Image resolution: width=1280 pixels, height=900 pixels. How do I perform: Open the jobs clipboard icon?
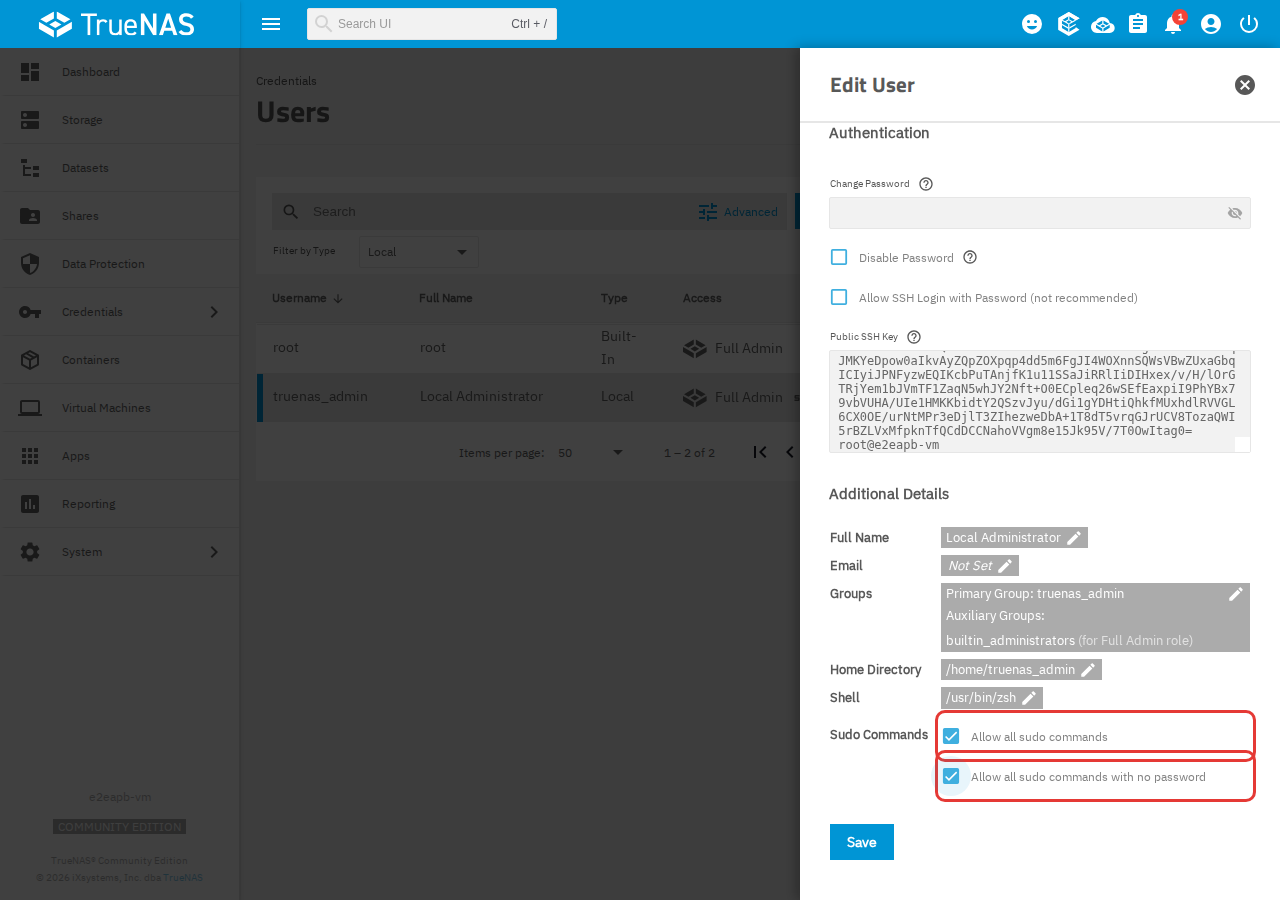point(1138,24)
